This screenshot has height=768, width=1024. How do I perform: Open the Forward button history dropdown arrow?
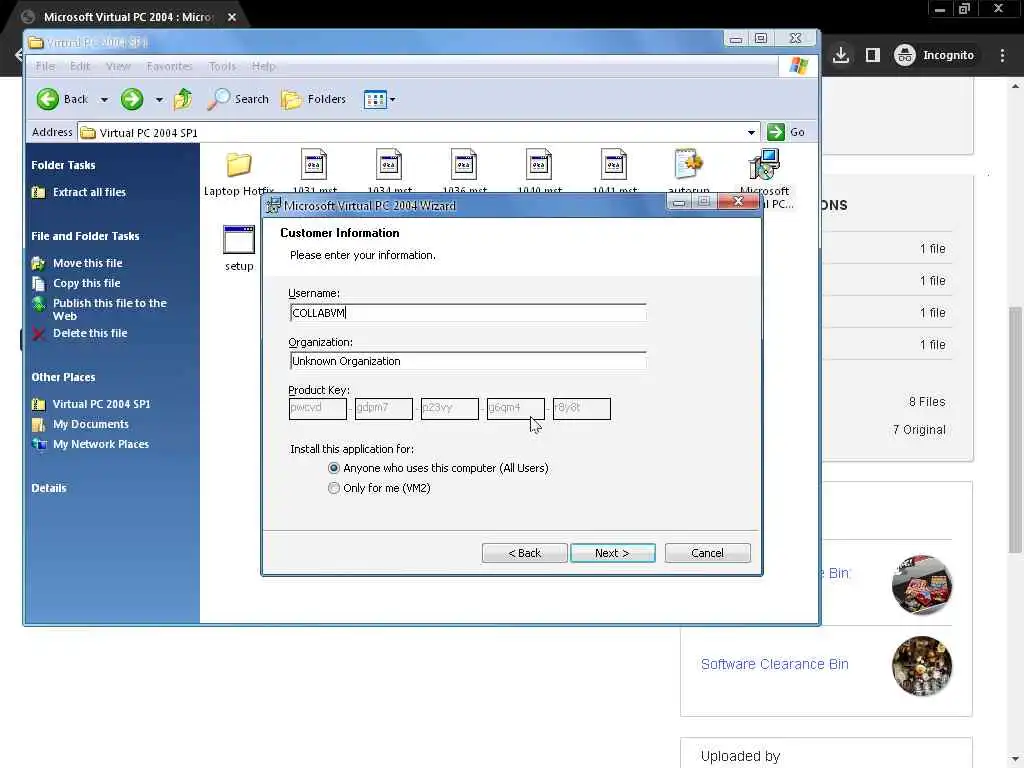tap(159, 100)
